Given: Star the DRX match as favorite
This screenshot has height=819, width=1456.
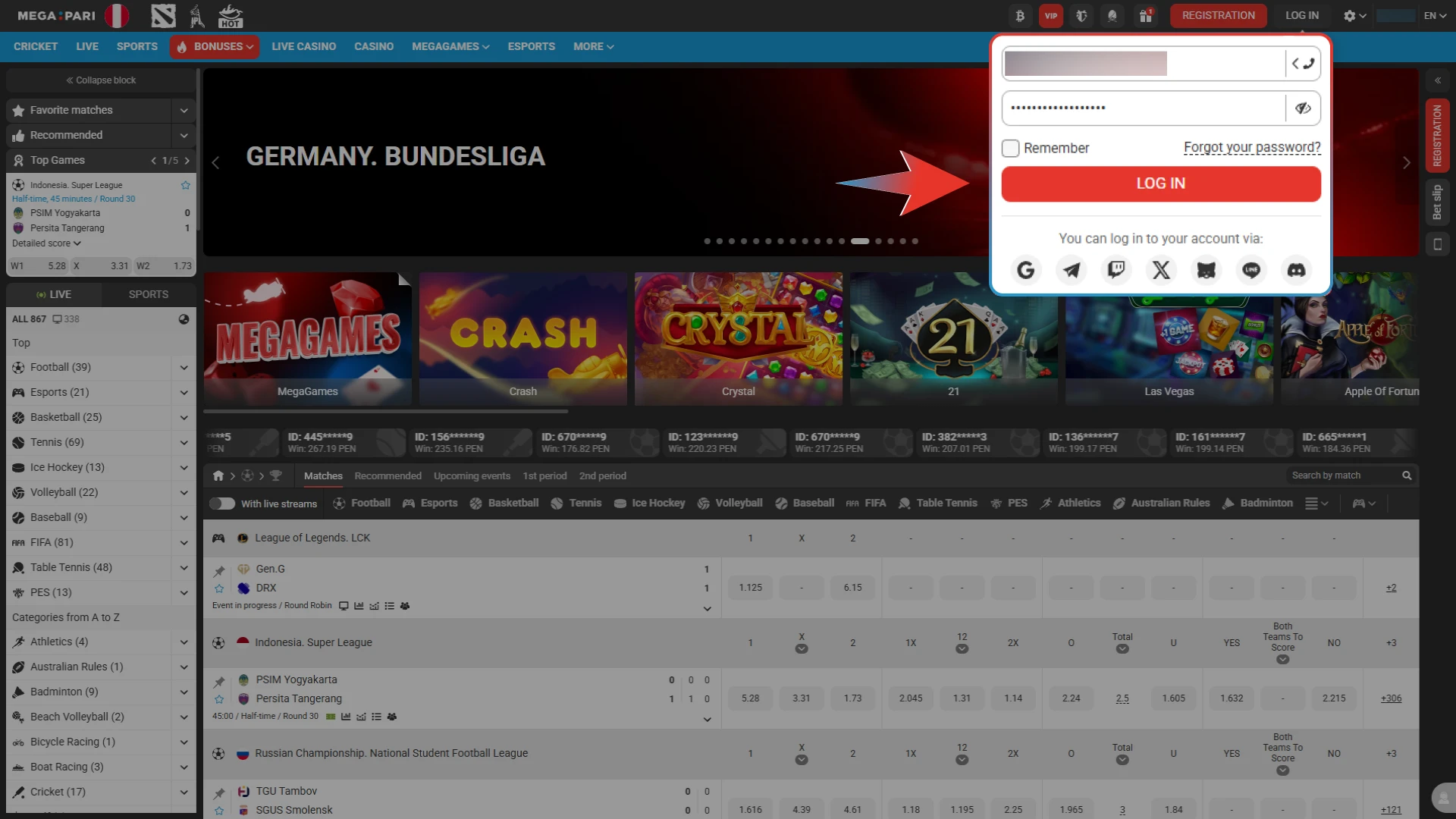Looking at the screenshot, I should (x=219, y=588).
